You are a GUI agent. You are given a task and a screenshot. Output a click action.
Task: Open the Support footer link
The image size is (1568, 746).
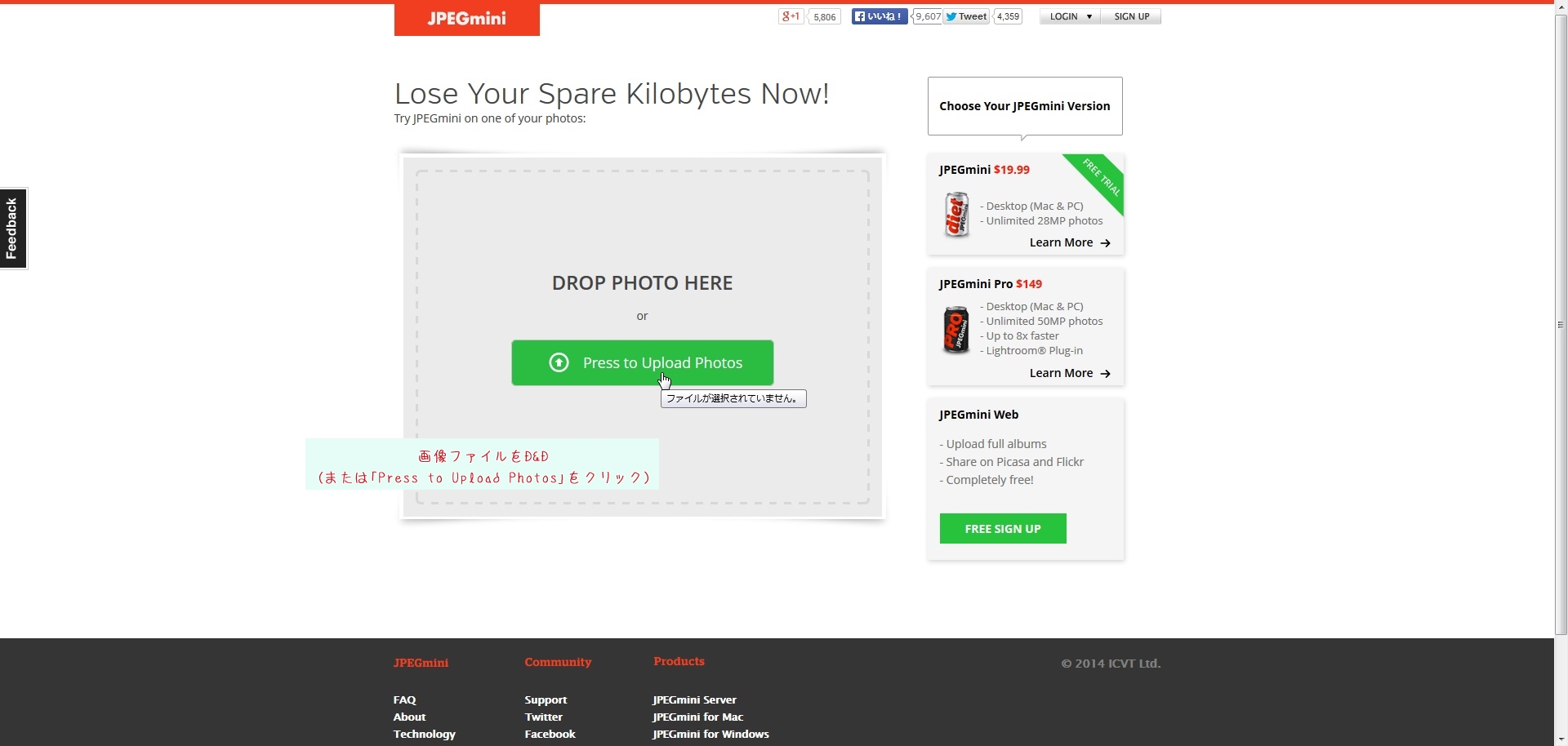[546, 700]
